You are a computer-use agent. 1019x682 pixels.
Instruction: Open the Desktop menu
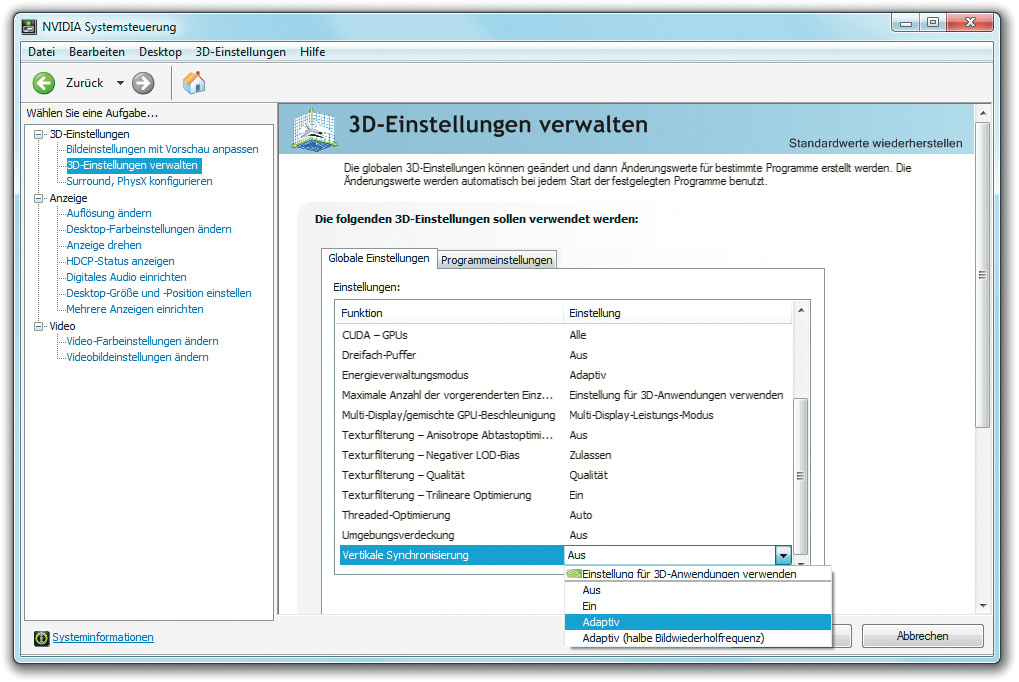tap(161, 52)
